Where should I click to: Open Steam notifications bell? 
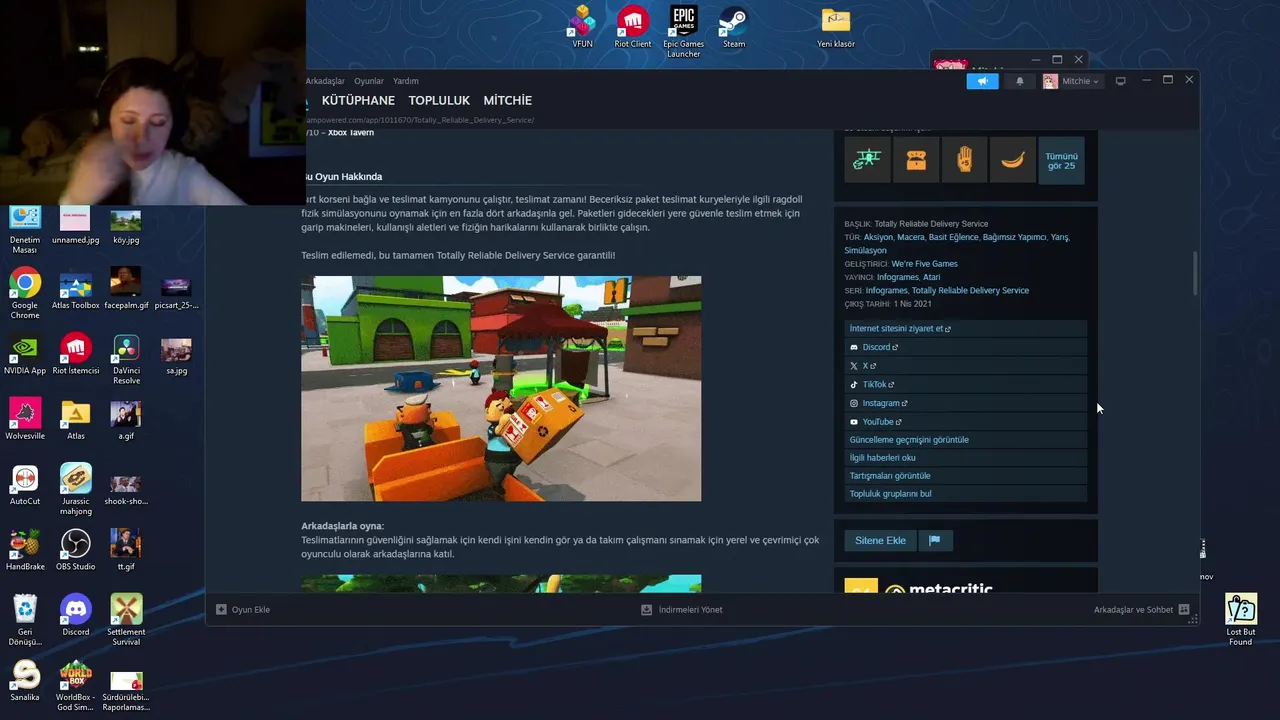pos(1019,81)
